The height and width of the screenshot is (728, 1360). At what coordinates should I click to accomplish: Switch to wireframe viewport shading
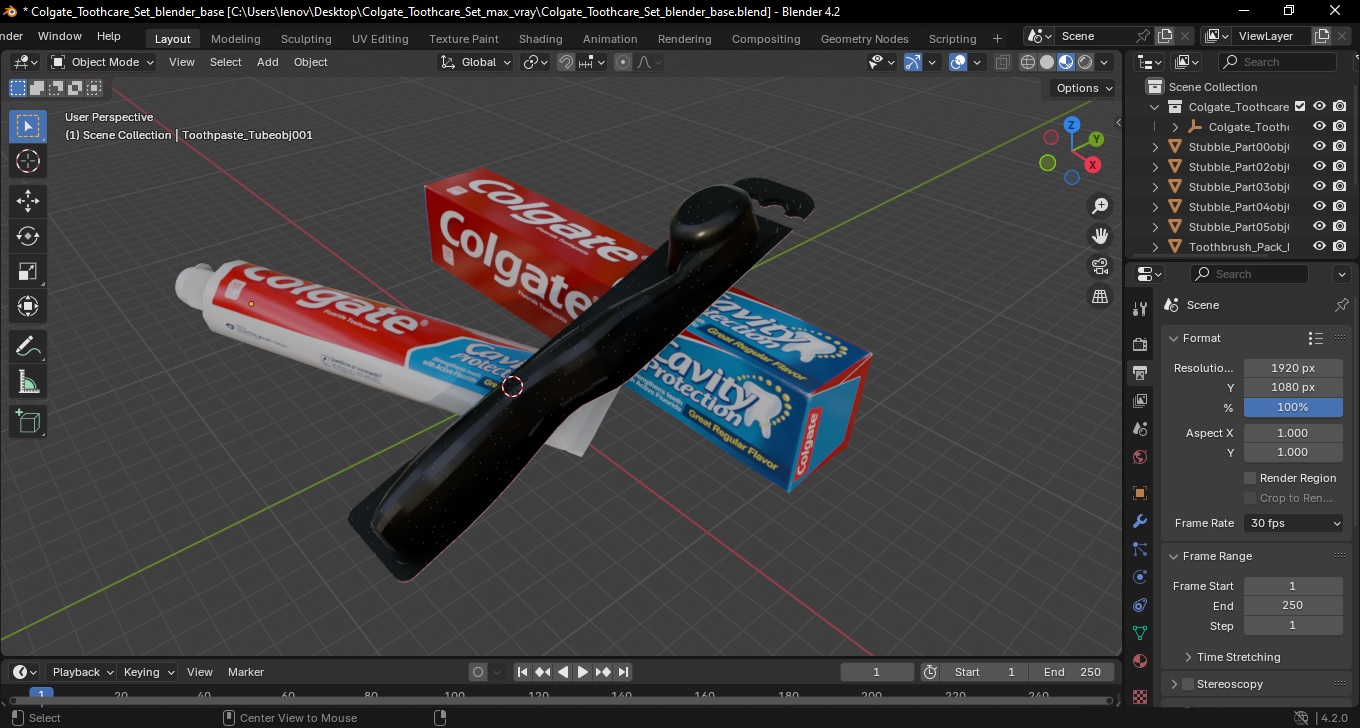point(1028,62)
